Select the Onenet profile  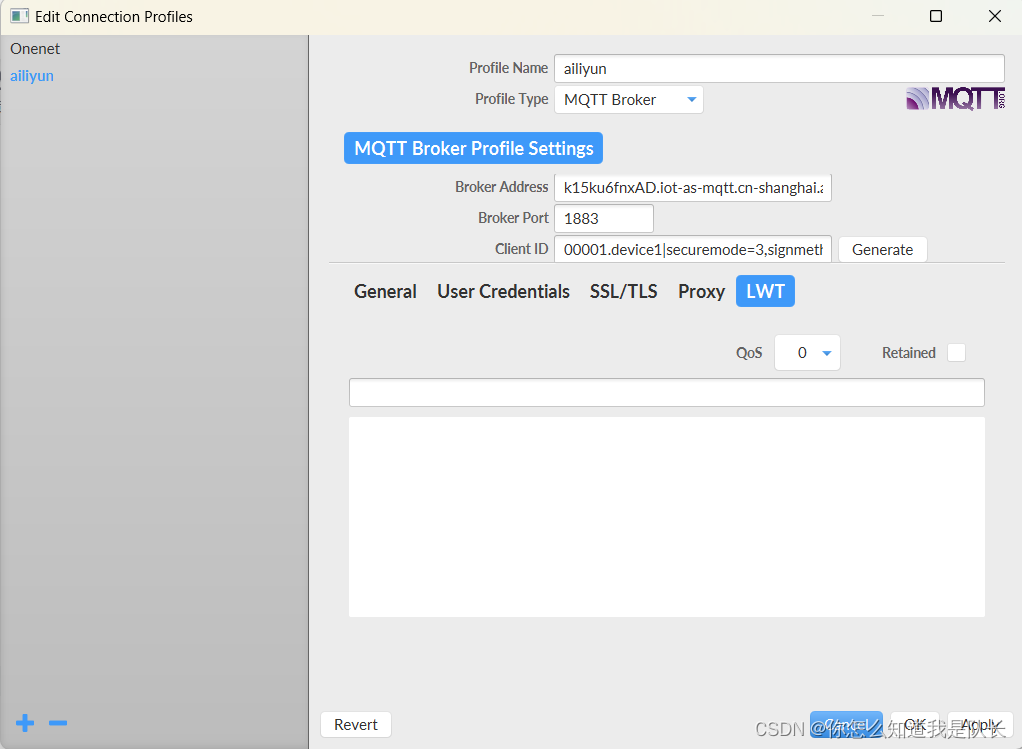(35, 48)
